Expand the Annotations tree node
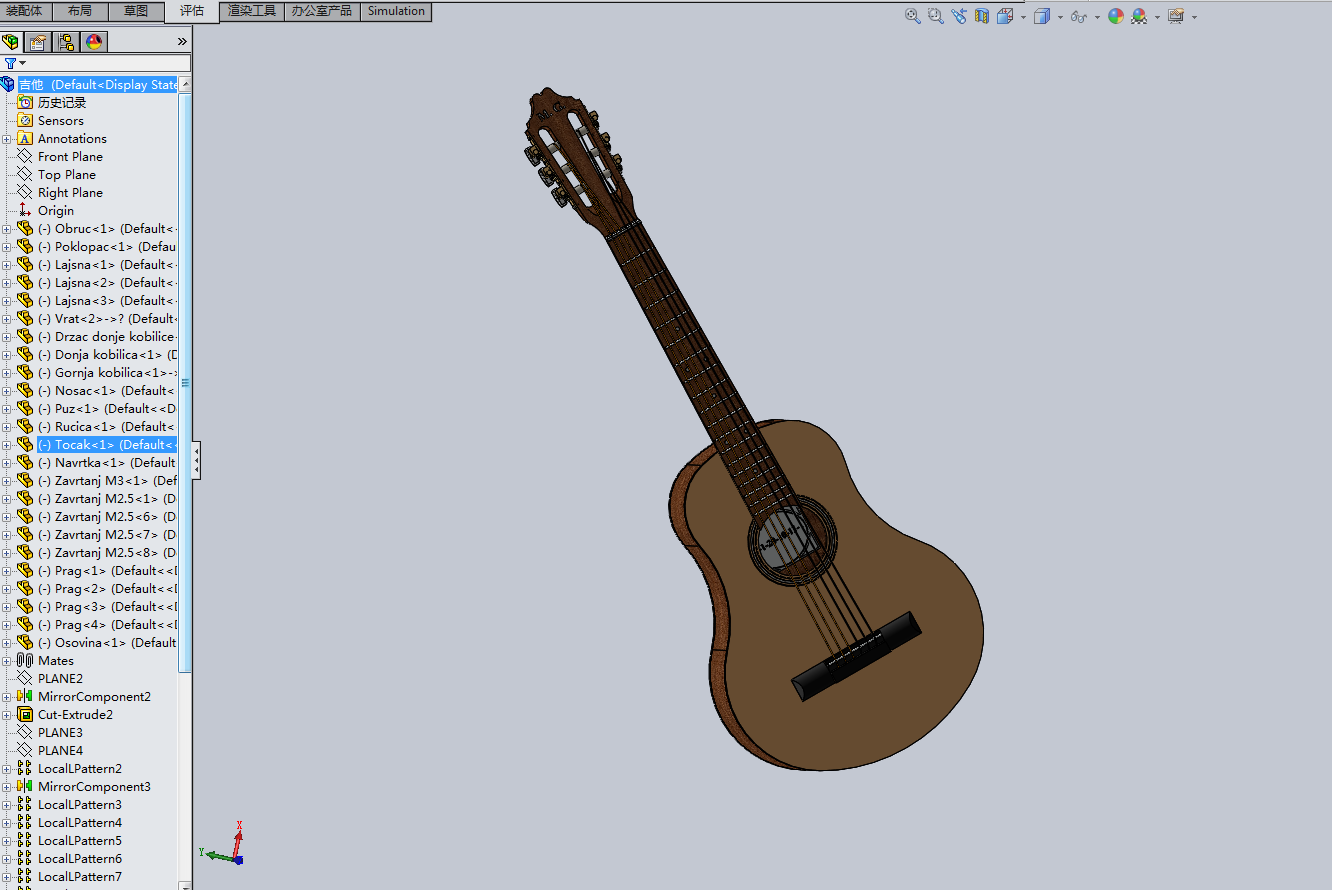The width and height of the screenshot is (1332, 890). [7, 139]
